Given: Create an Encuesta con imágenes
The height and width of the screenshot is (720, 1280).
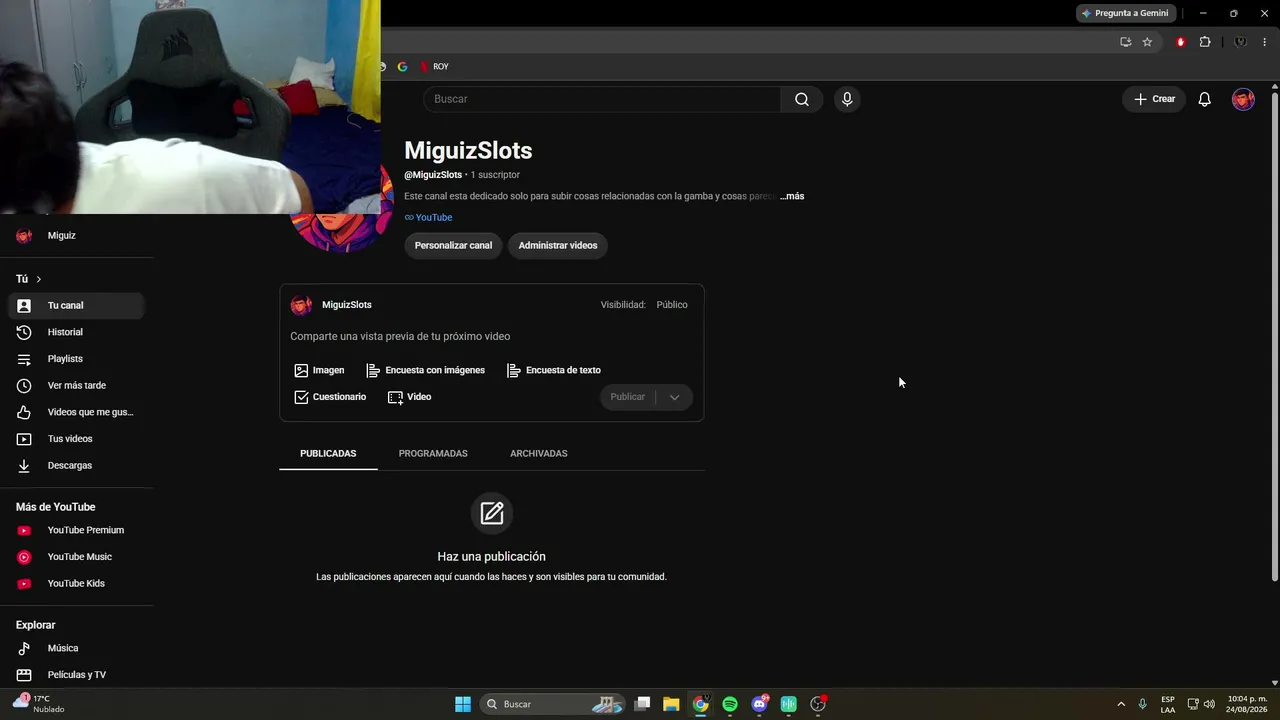Looking at the screenshot, I should pyautogui.click(x=426, y=370).
